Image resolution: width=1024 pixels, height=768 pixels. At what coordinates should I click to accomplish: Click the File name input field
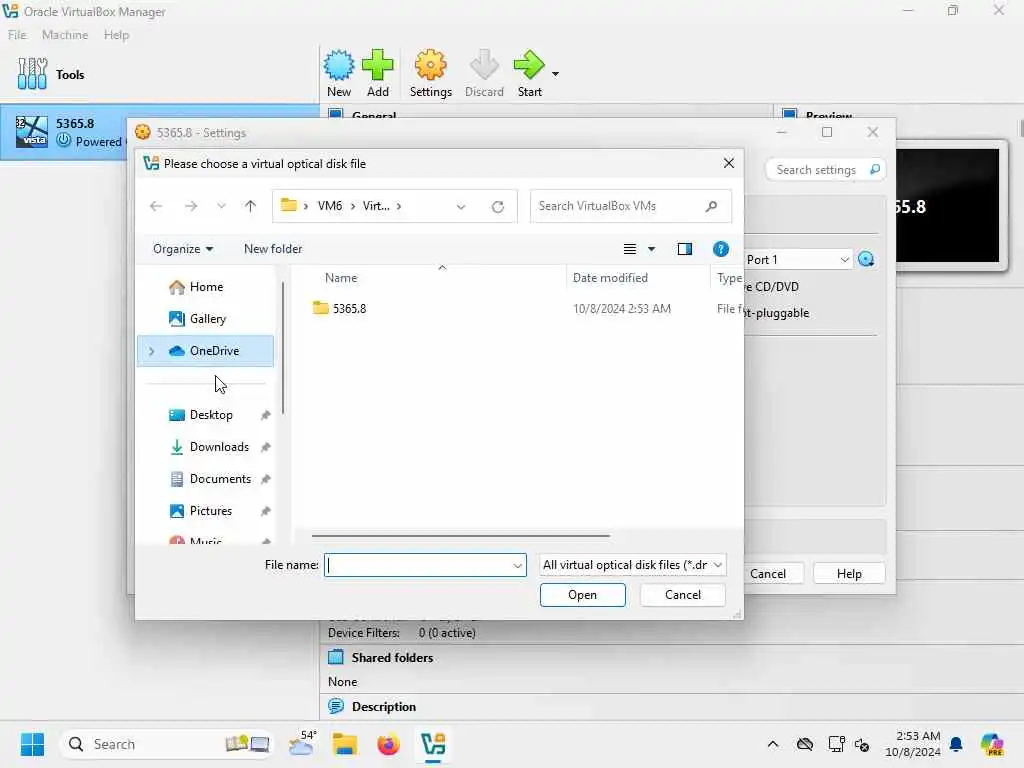tap(418, 565)
